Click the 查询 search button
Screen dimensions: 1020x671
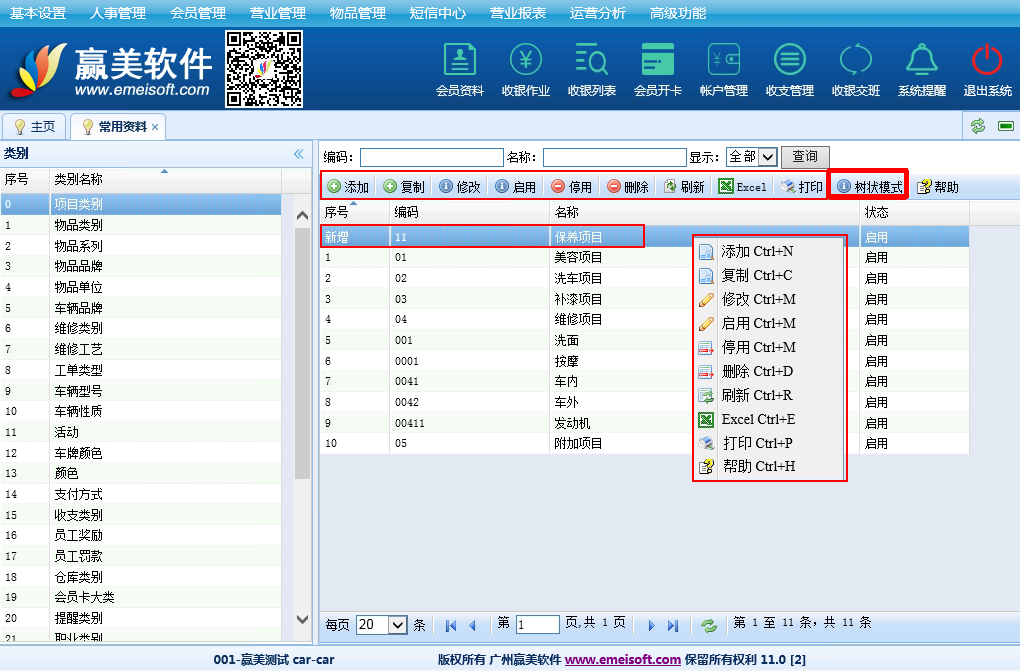pyautogui.click(x=804, y=157)
